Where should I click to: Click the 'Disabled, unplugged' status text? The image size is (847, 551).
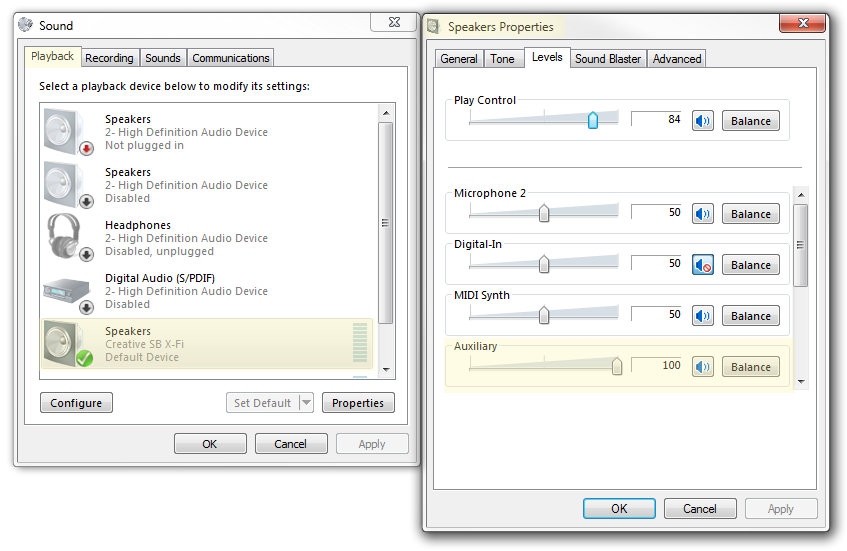click(159, 251)
